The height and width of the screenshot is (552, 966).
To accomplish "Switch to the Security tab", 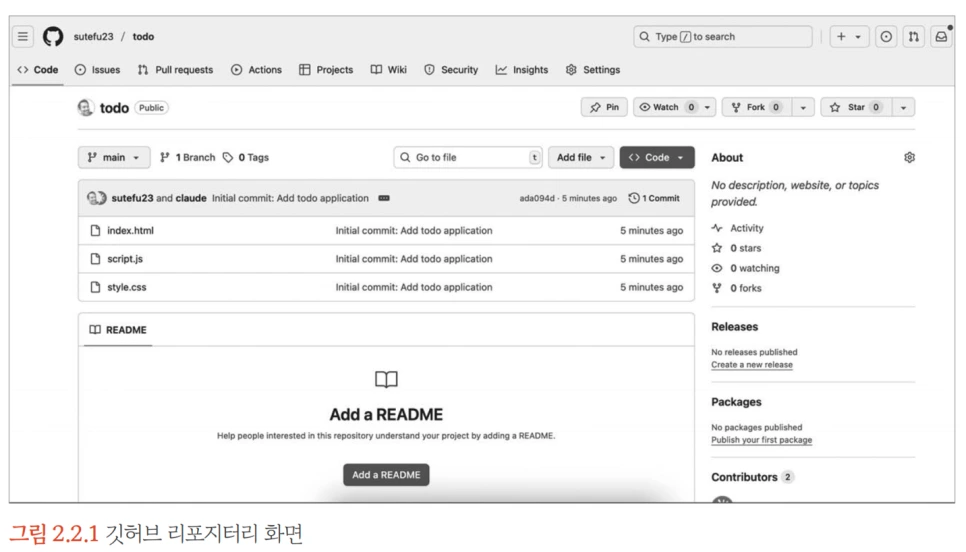I will (x=451, y=70).
